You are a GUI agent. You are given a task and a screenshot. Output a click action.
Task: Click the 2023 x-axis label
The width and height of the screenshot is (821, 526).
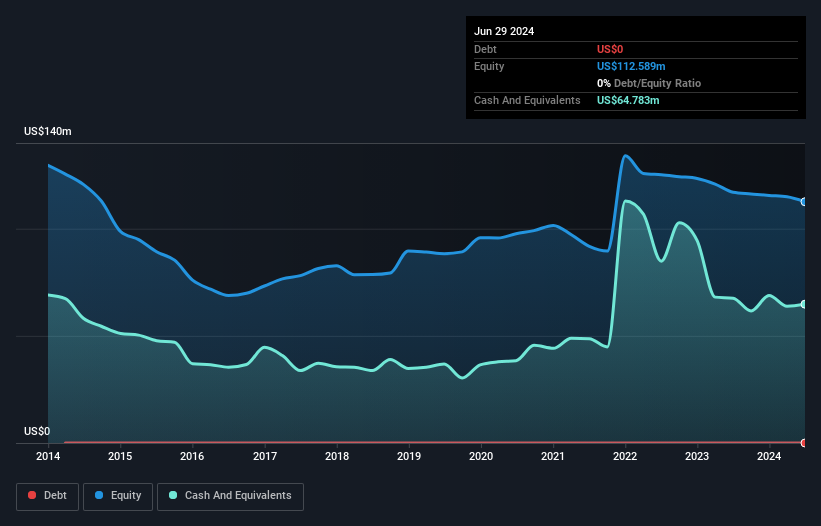(x=697, y=456)
